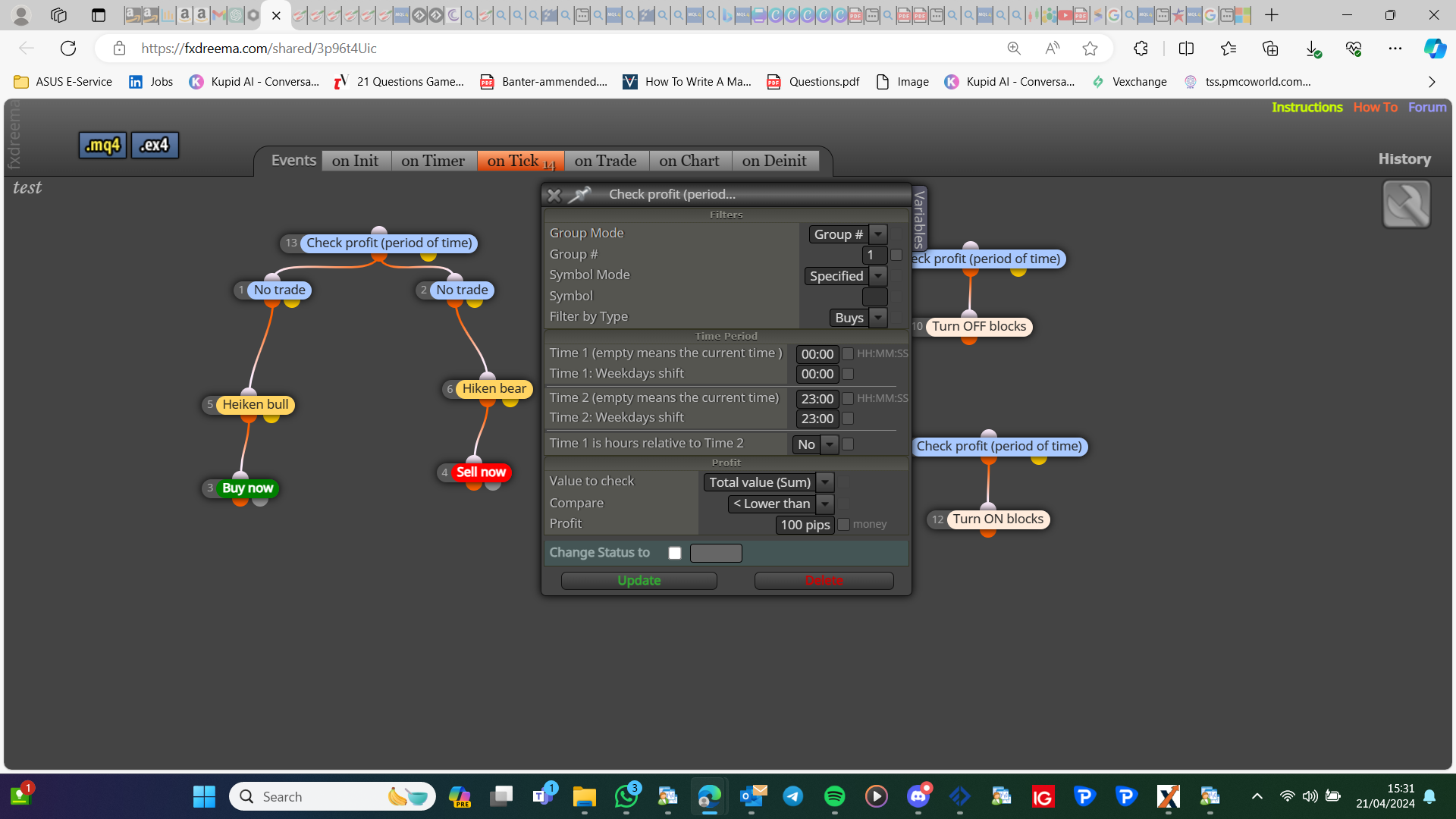Show hidden system tray icons

coord(1257,796)
